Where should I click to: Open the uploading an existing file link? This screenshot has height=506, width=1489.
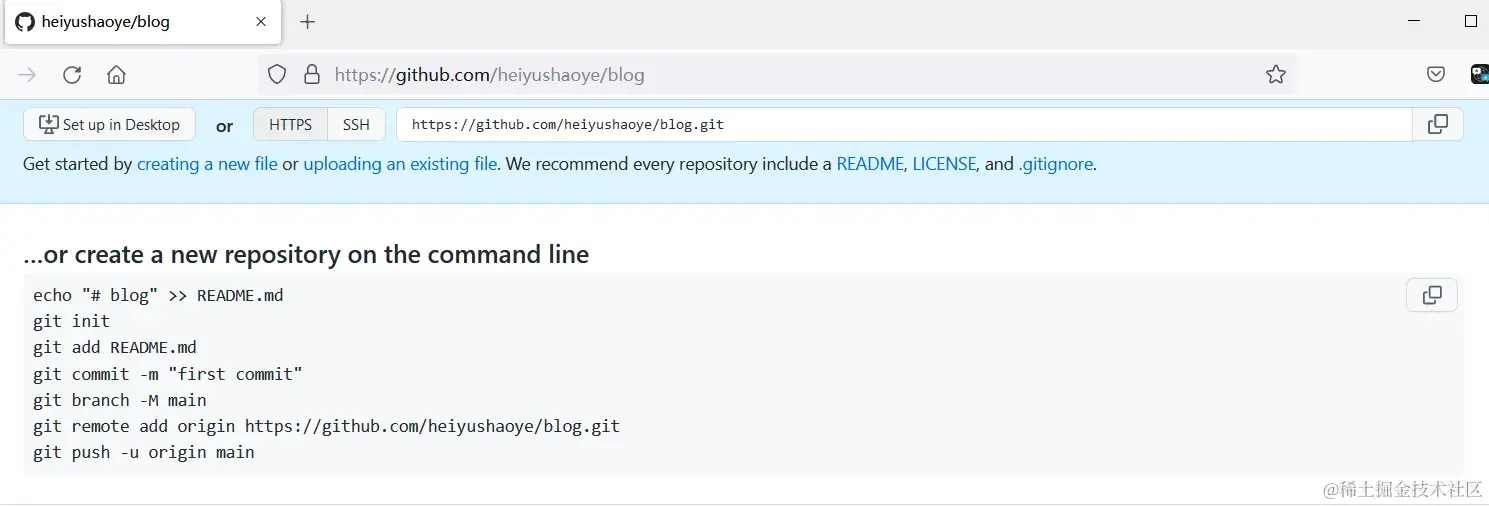400,164
